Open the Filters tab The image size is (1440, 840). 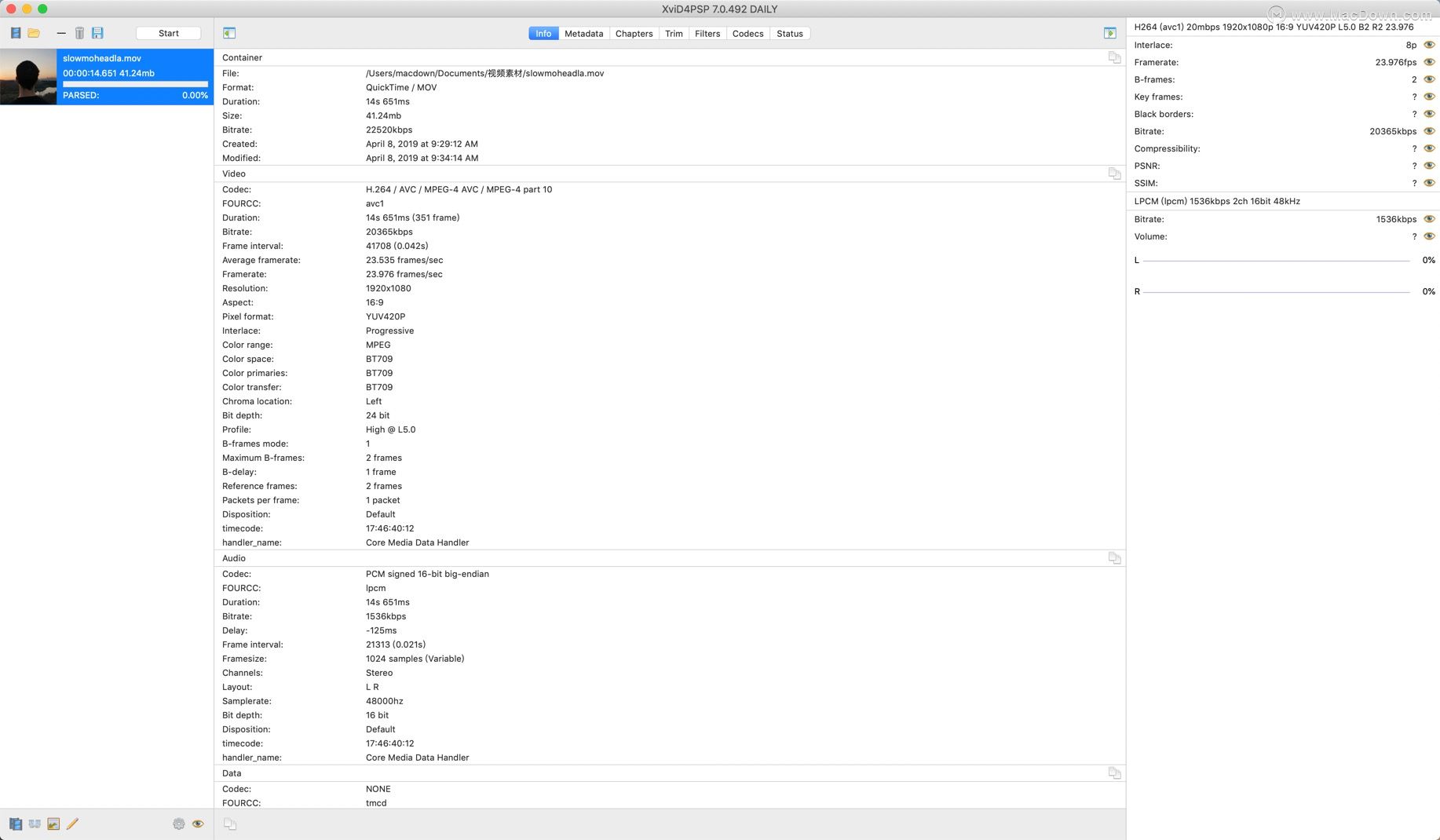click(707, 33)
